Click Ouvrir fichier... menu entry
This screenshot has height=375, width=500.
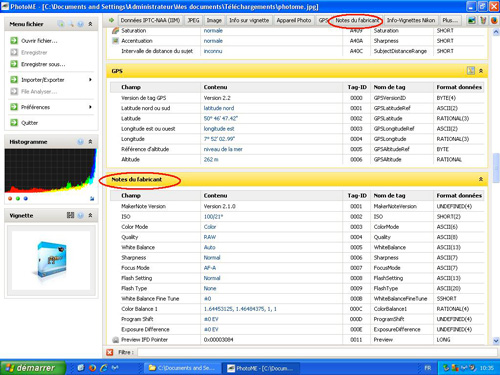[x=39, y=41]
